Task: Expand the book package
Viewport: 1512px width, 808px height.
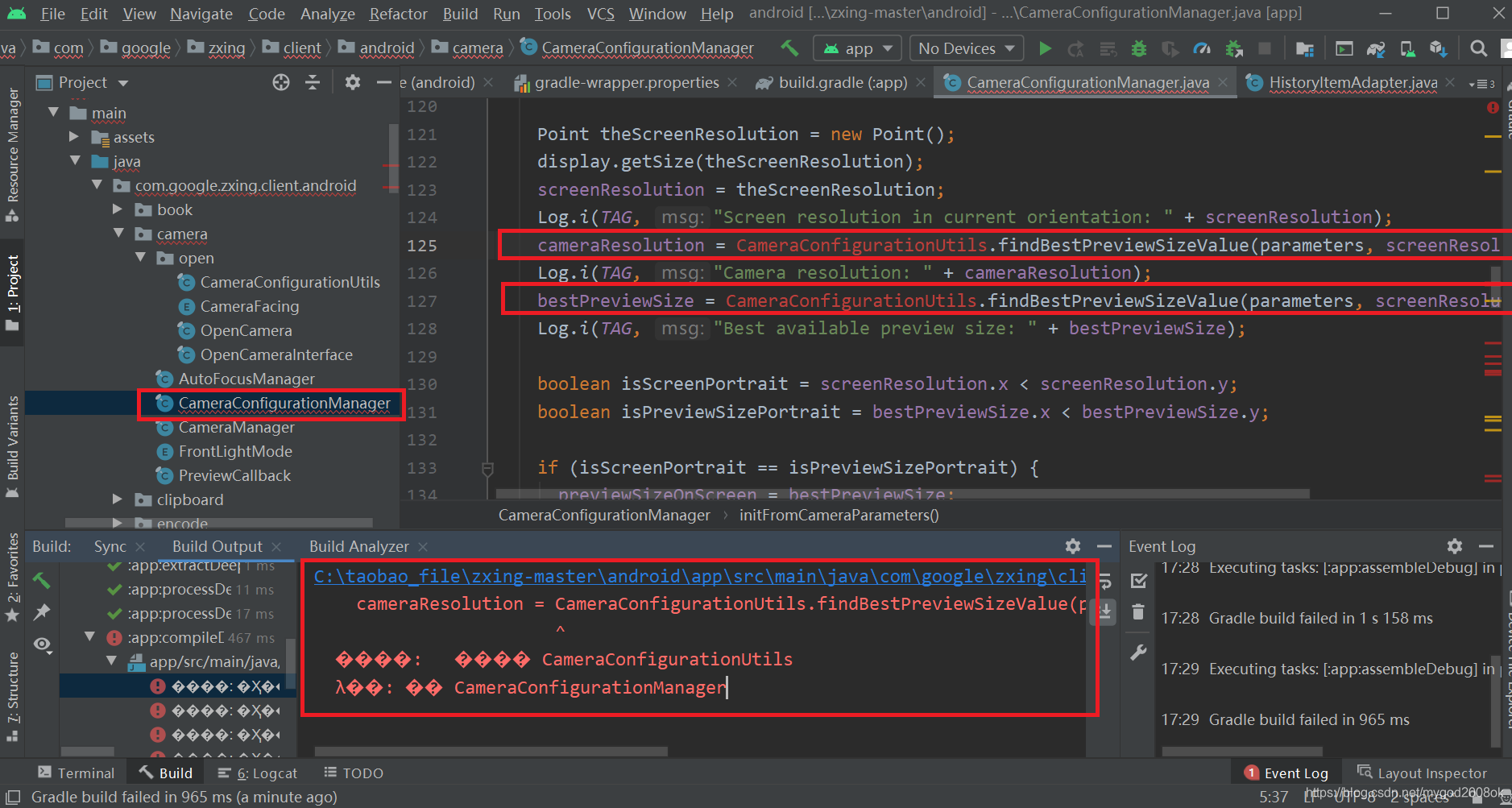Action: coord(118,209)
